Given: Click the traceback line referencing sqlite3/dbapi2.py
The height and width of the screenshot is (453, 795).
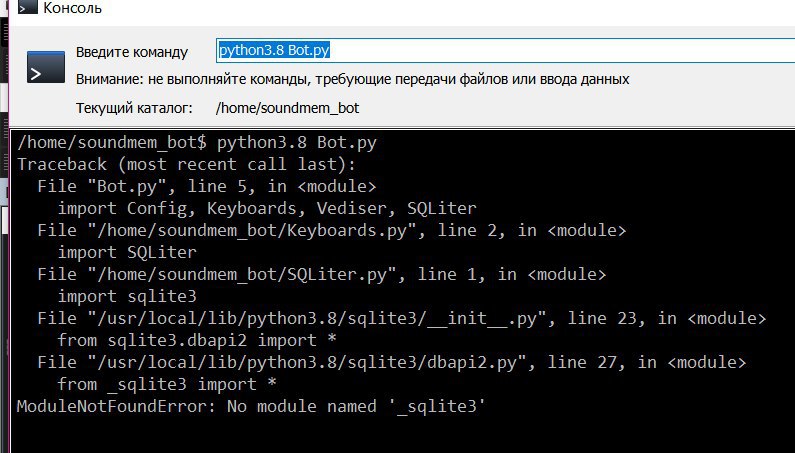Looking at the screenshot, I should [391, 362].
